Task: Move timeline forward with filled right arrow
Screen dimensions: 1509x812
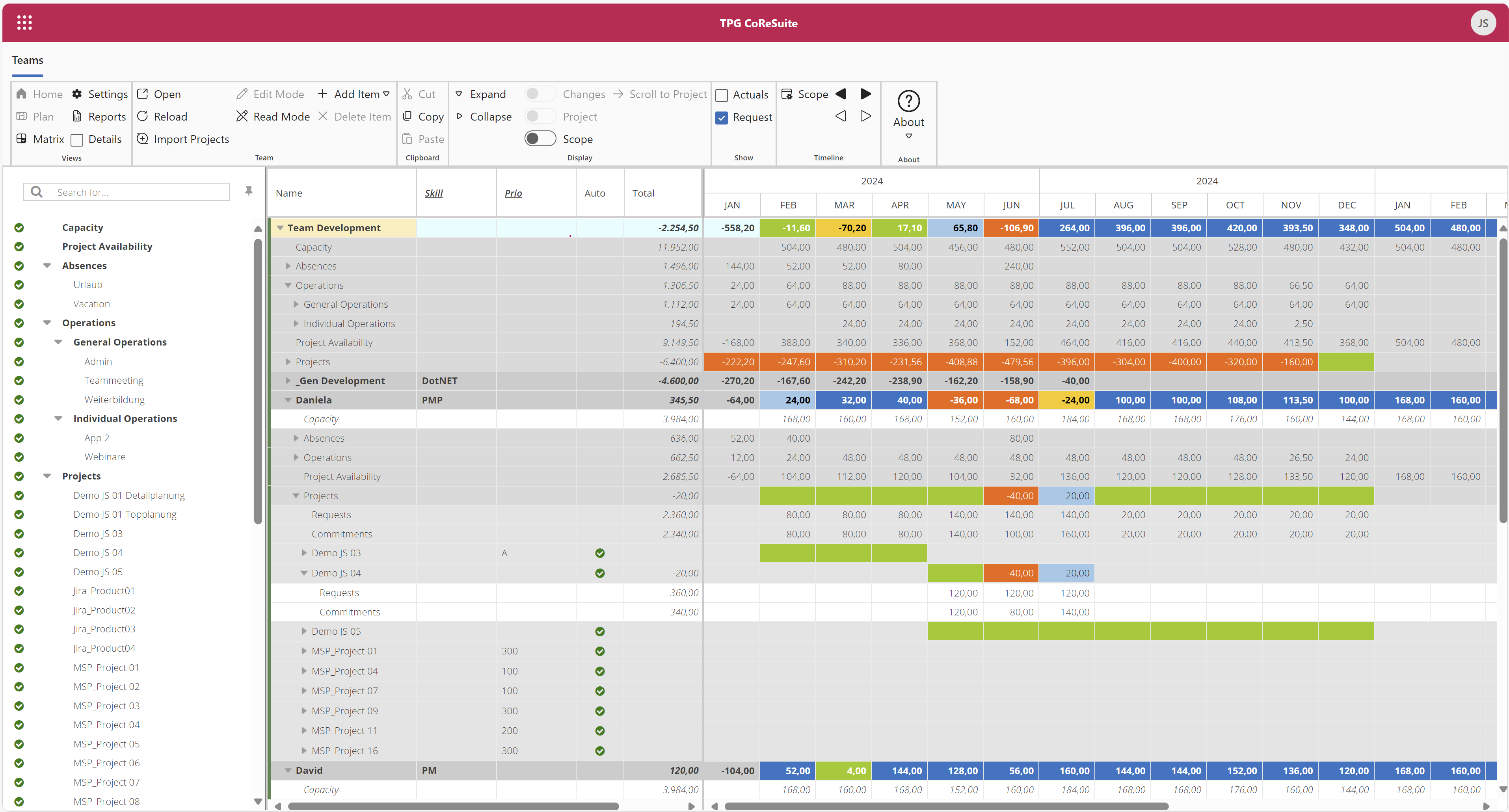Action: (x=865, y=94)
